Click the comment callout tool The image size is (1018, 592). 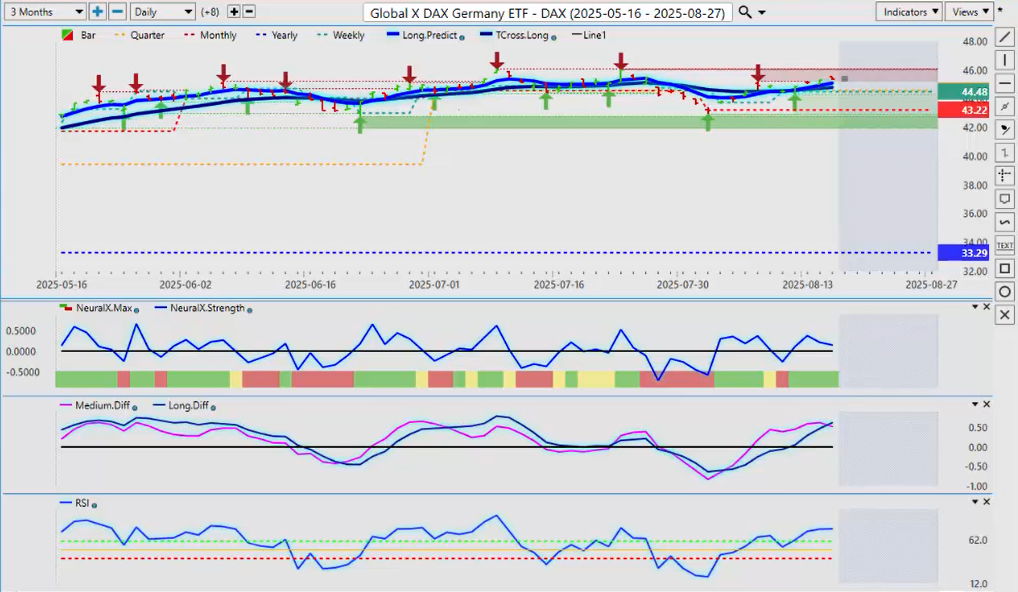pyautogui.click(x=1005, y=199)
